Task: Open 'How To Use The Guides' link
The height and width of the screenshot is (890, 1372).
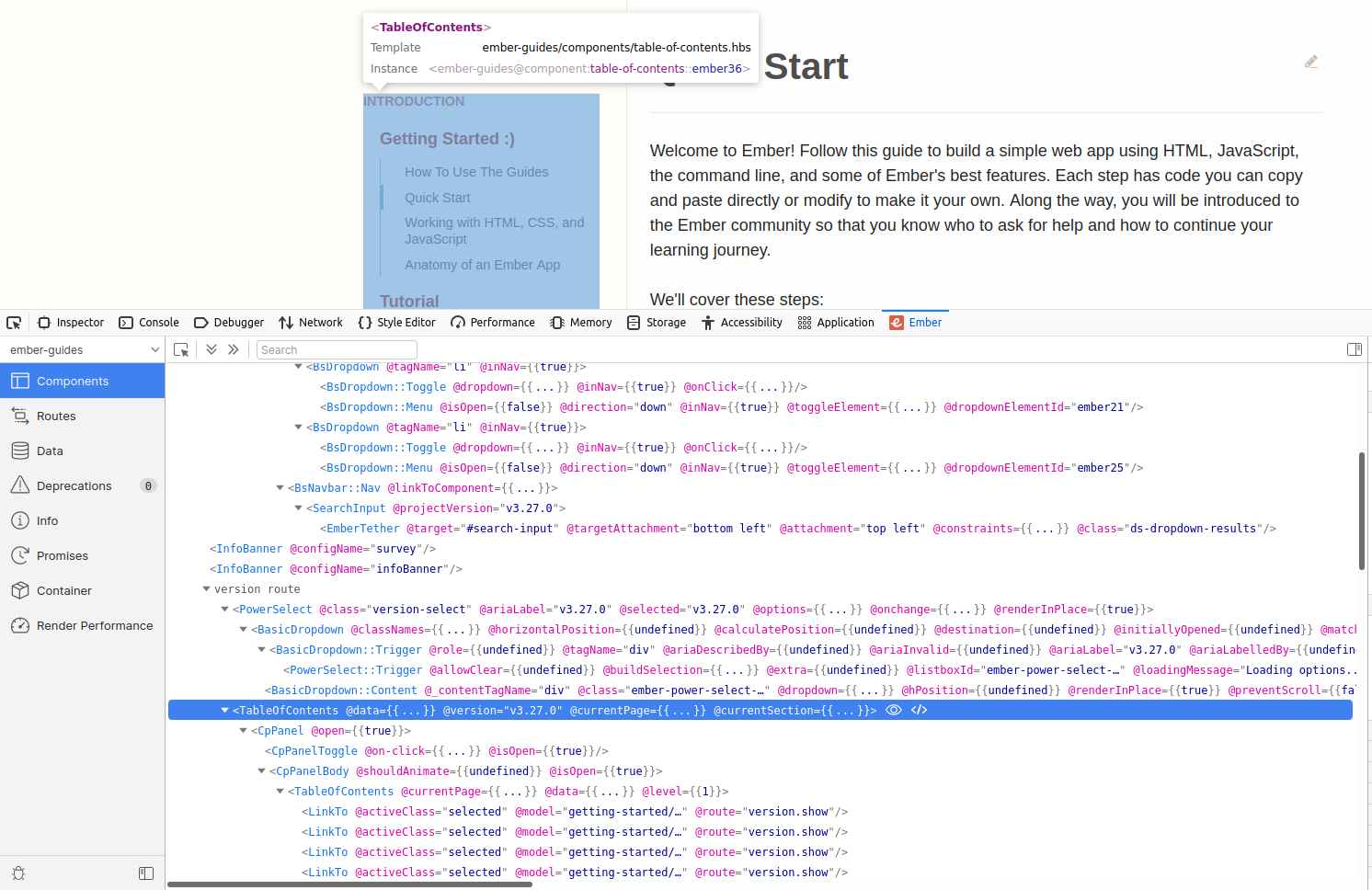Action: point(476,172)
